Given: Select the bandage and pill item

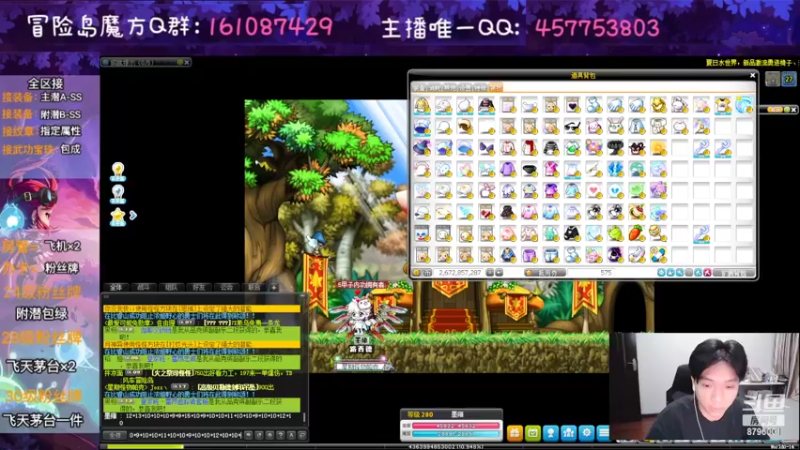Looking at the screenshot, I should coord(658,255).
